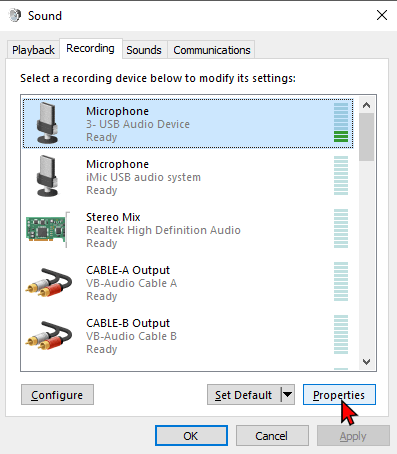Image resolution: width=397 pixels, height=454 pixels.
Task: Select the 3- USB Audio Device microphone icon
Action: point(47,123)
